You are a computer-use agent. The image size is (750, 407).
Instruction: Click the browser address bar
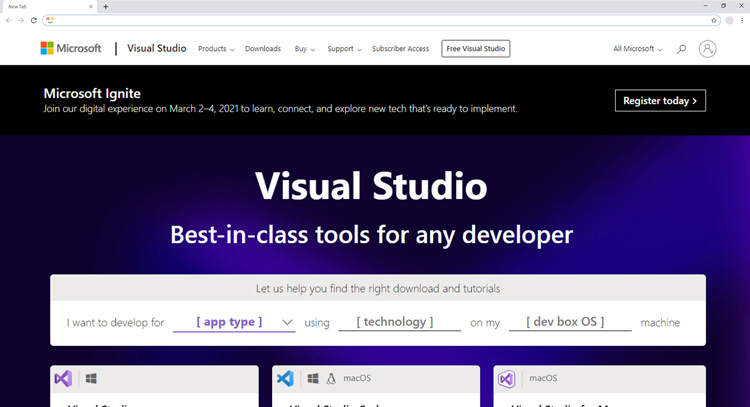380,20
